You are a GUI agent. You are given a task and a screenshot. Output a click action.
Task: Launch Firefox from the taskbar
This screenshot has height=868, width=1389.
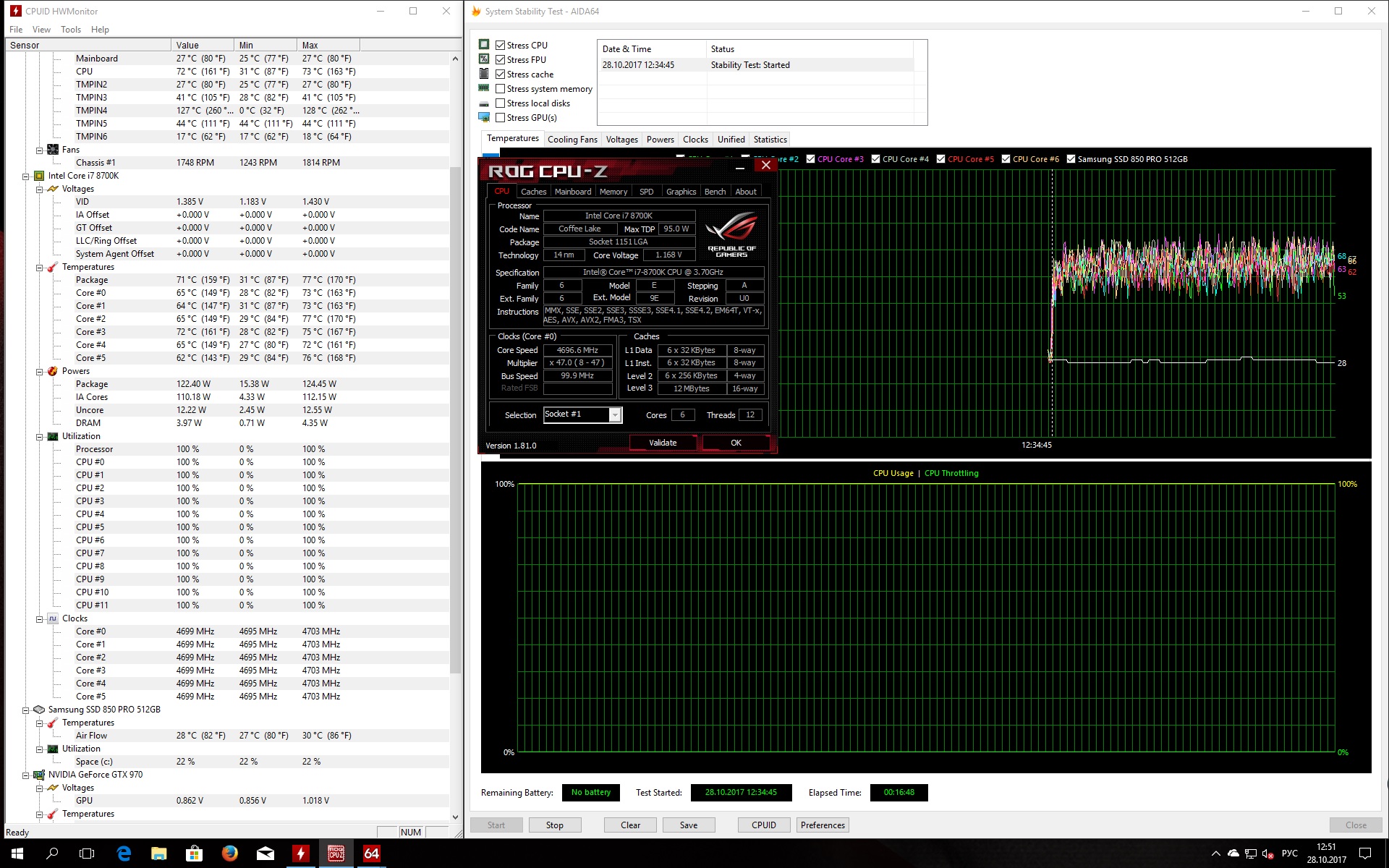(x=230, y=854)
